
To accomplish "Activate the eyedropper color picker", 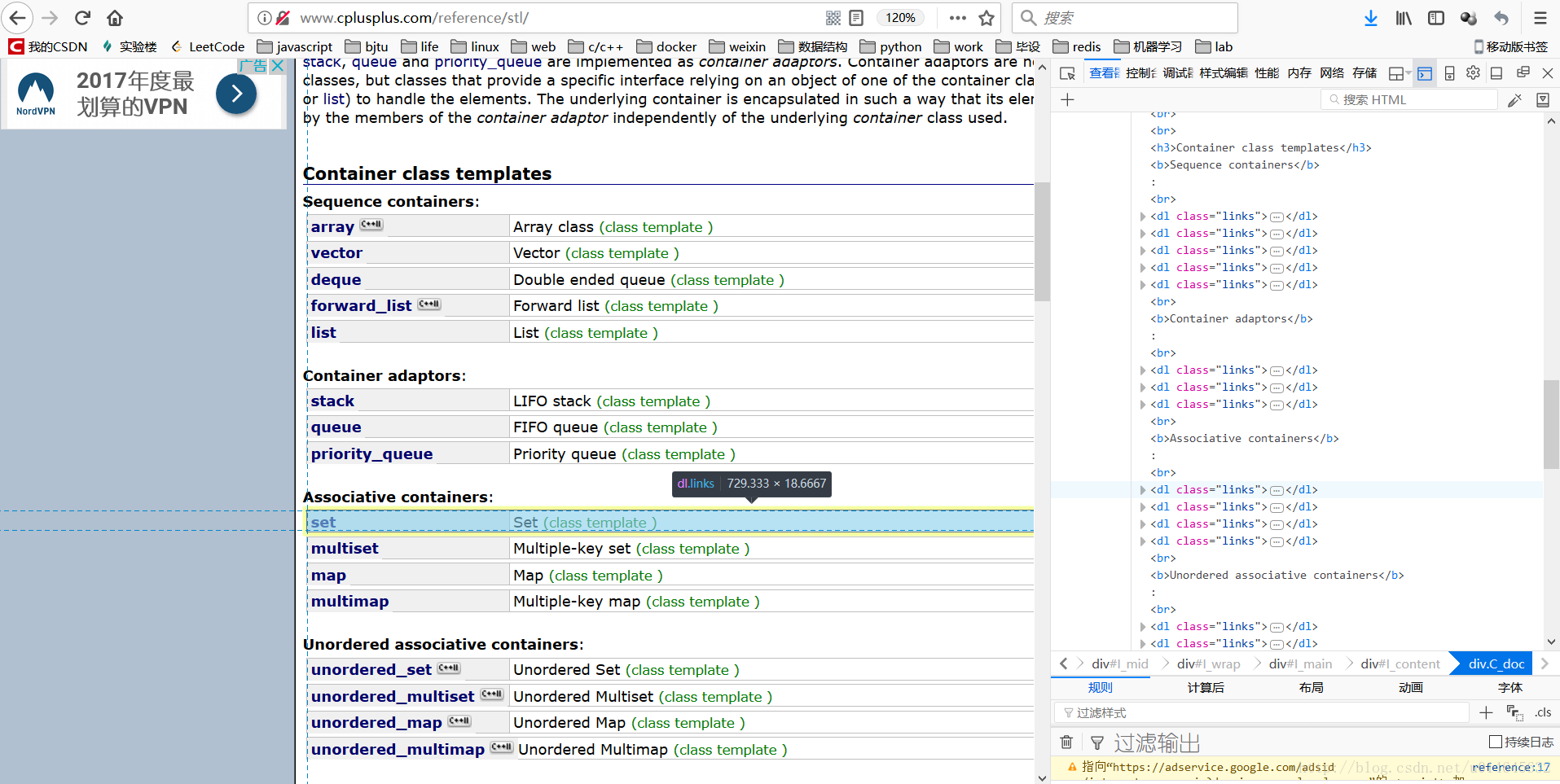I will click(x=1514, y=100).
